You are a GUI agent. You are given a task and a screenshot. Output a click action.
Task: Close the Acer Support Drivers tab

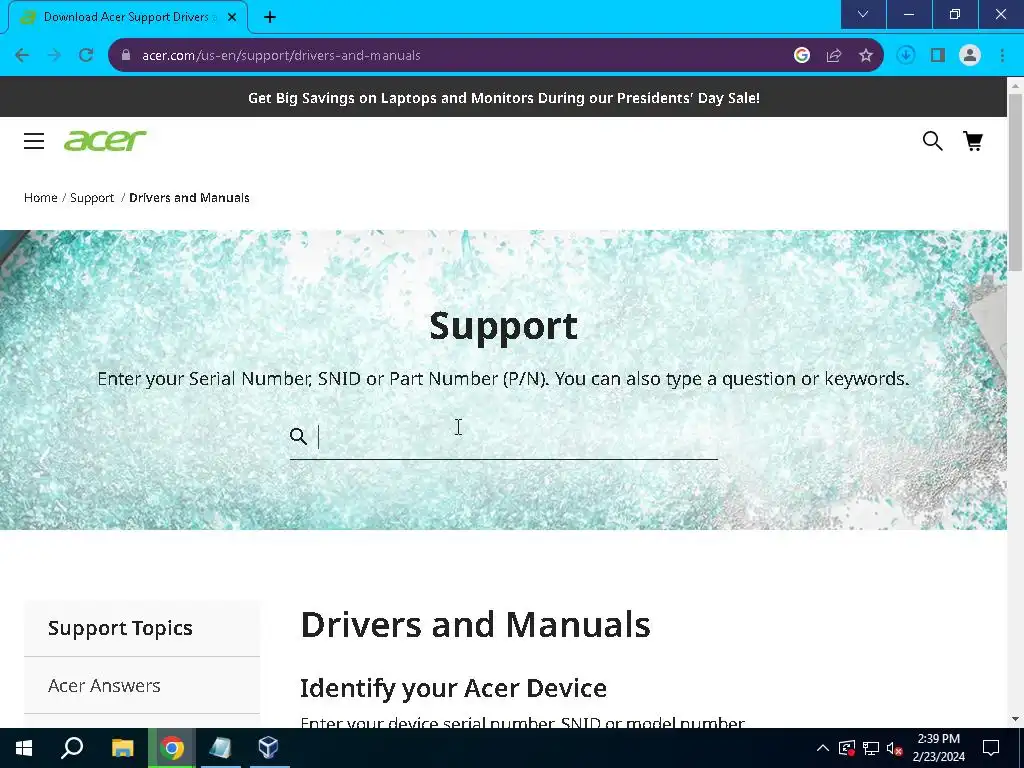point(232,17)
